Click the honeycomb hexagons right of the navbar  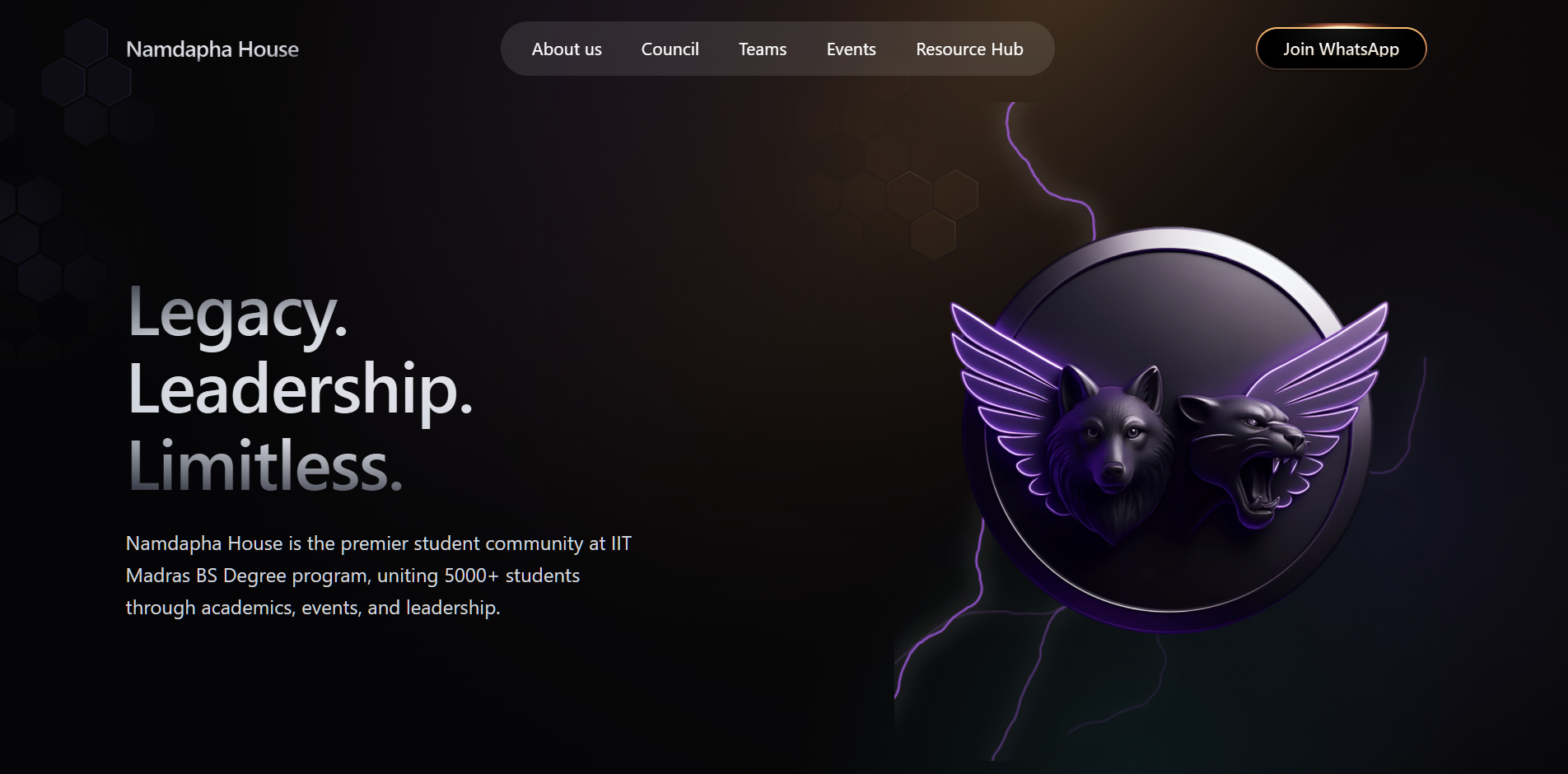point(910,198)
